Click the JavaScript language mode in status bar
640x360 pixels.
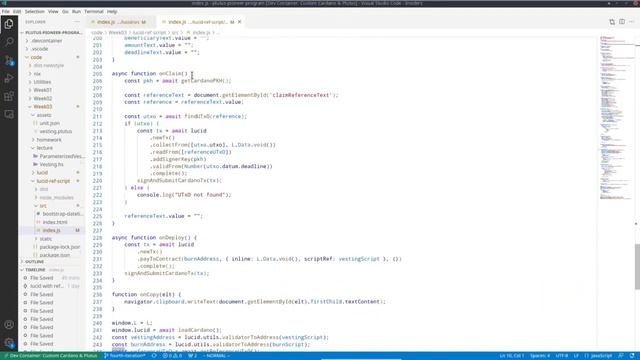tap(598, 356)
